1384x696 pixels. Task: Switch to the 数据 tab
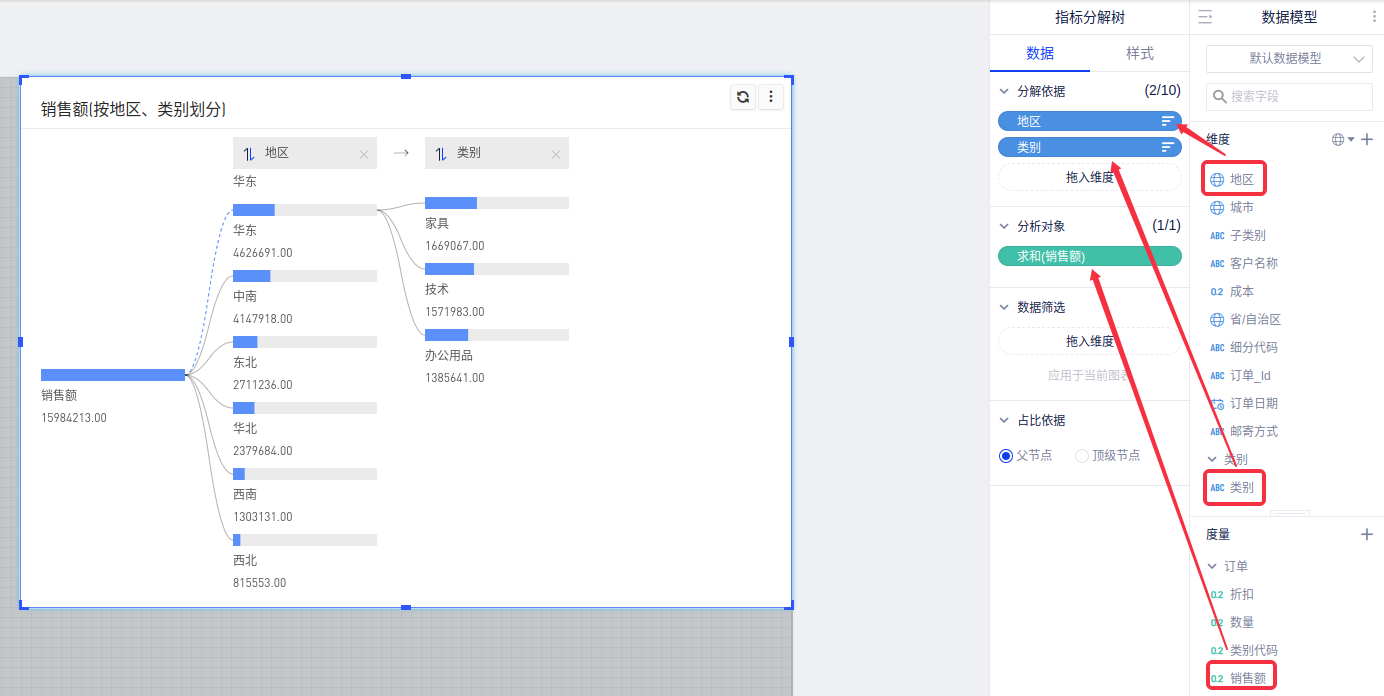(1040, 54)
